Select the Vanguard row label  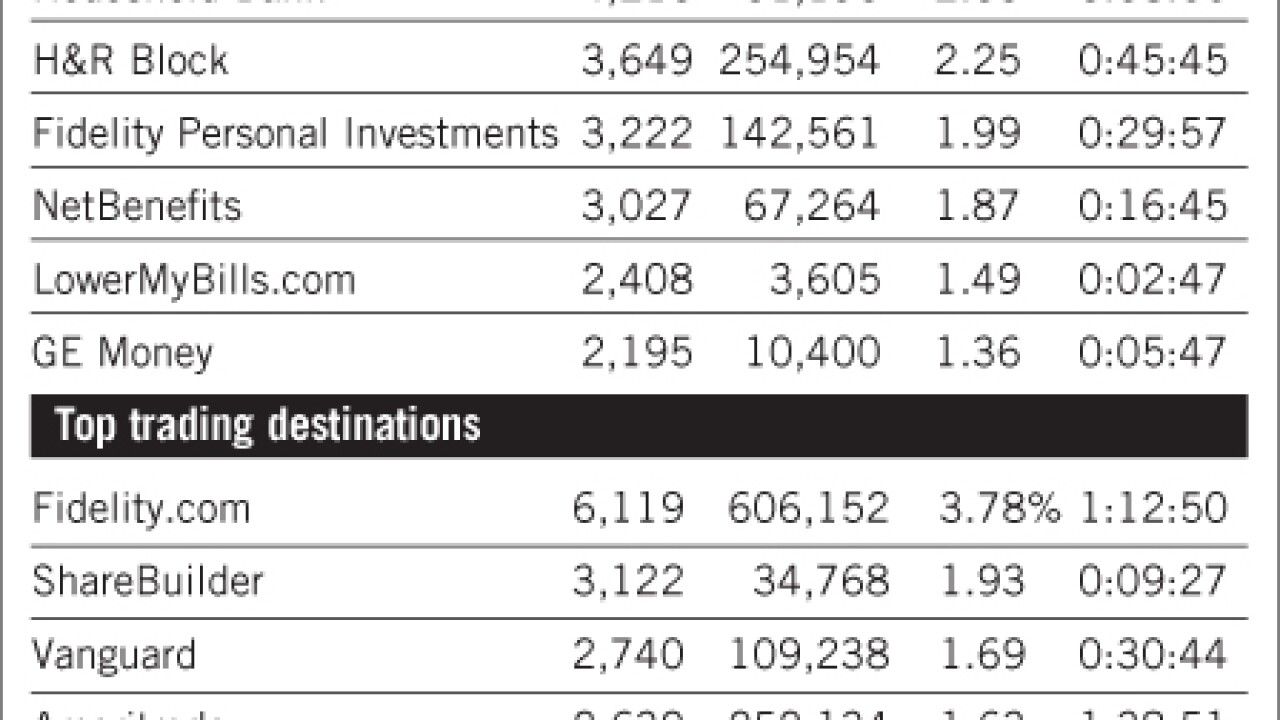pyautogui.click(x=114, y=655)
